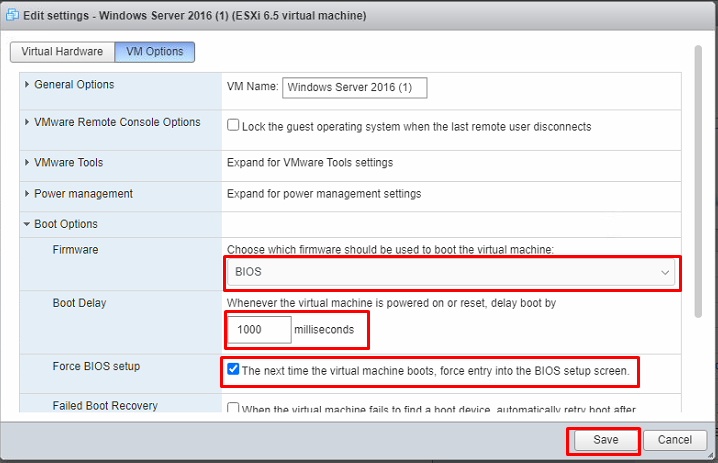
Task: Click "Expand for power management settings" text
Action: [x=324, y=193]
